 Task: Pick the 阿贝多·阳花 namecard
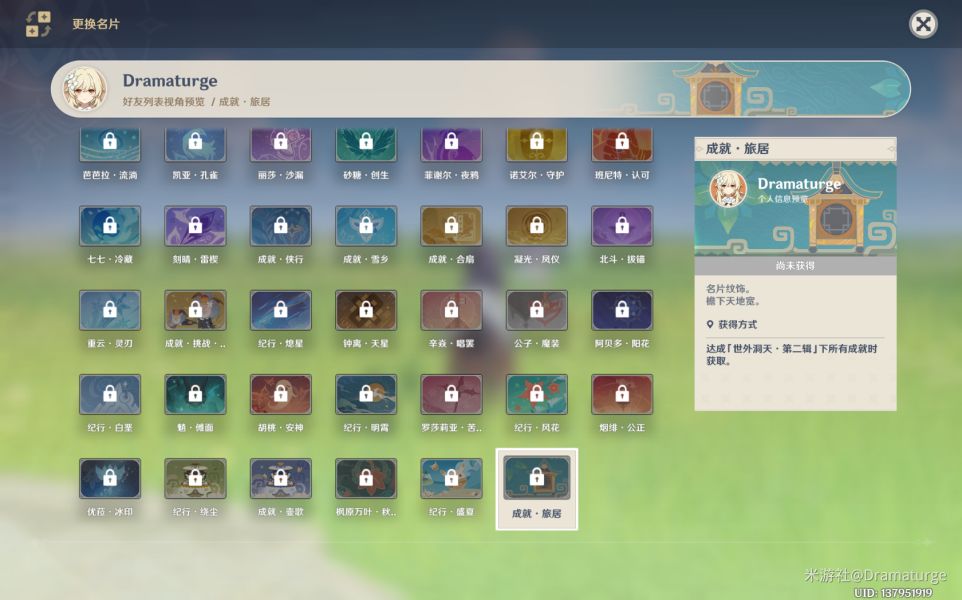pos(621,310)
